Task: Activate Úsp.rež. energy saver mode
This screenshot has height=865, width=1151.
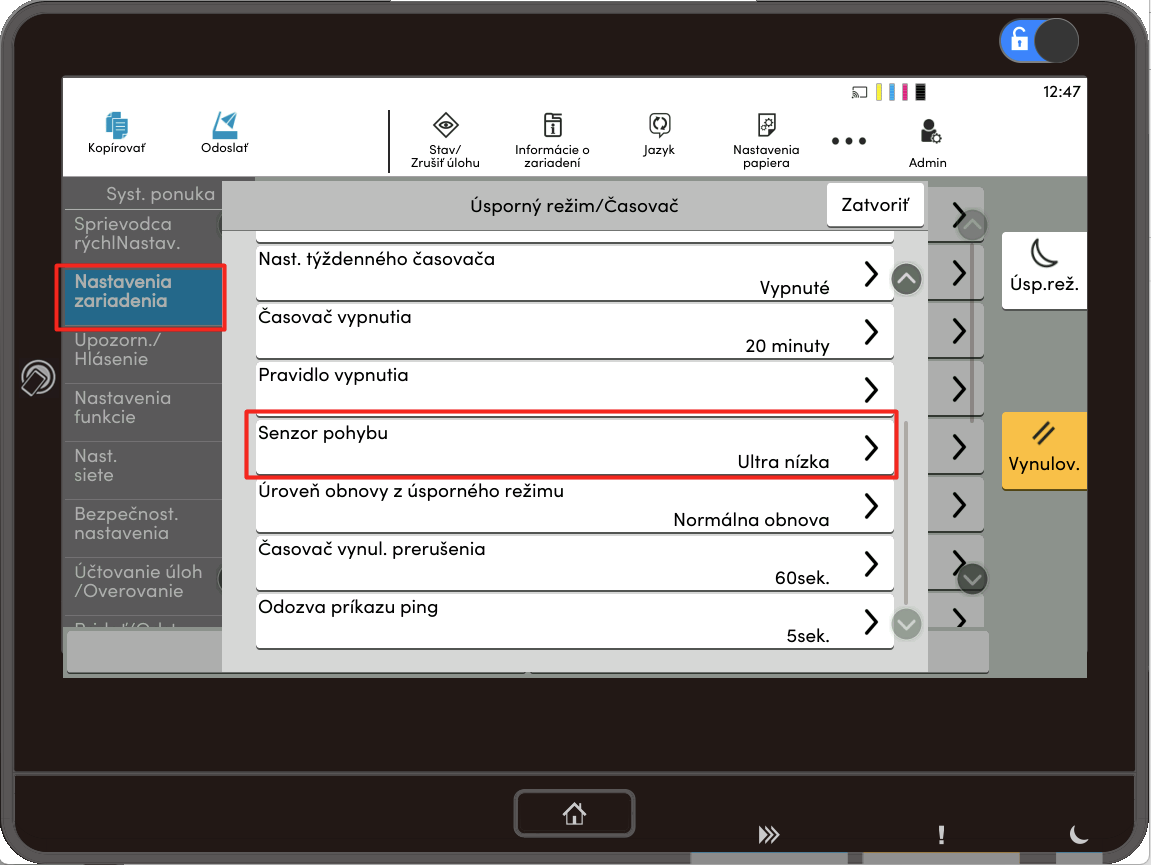Action: [1044, 269]
